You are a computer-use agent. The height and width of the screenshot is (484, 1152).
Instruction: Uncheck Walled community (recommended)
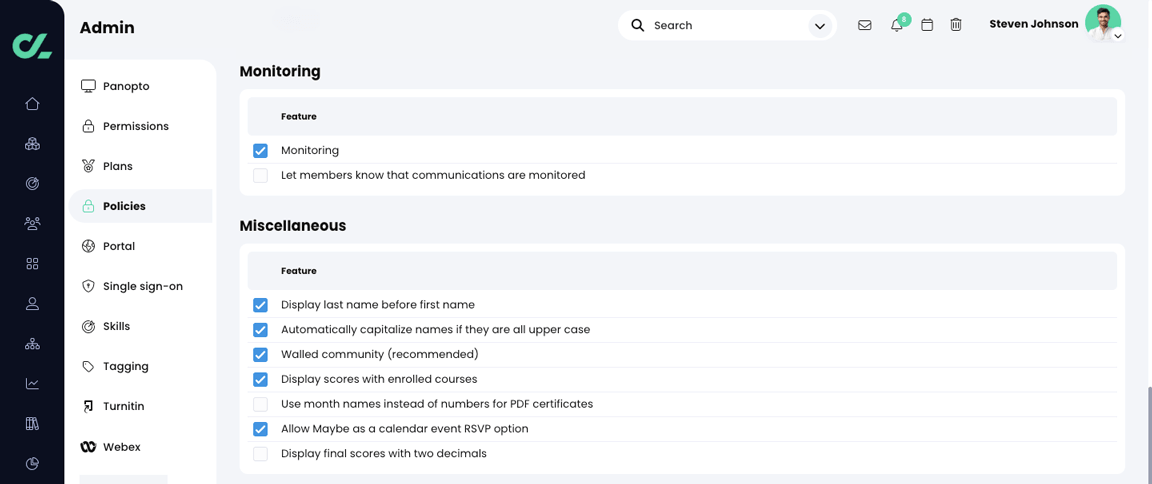[260, 355]
